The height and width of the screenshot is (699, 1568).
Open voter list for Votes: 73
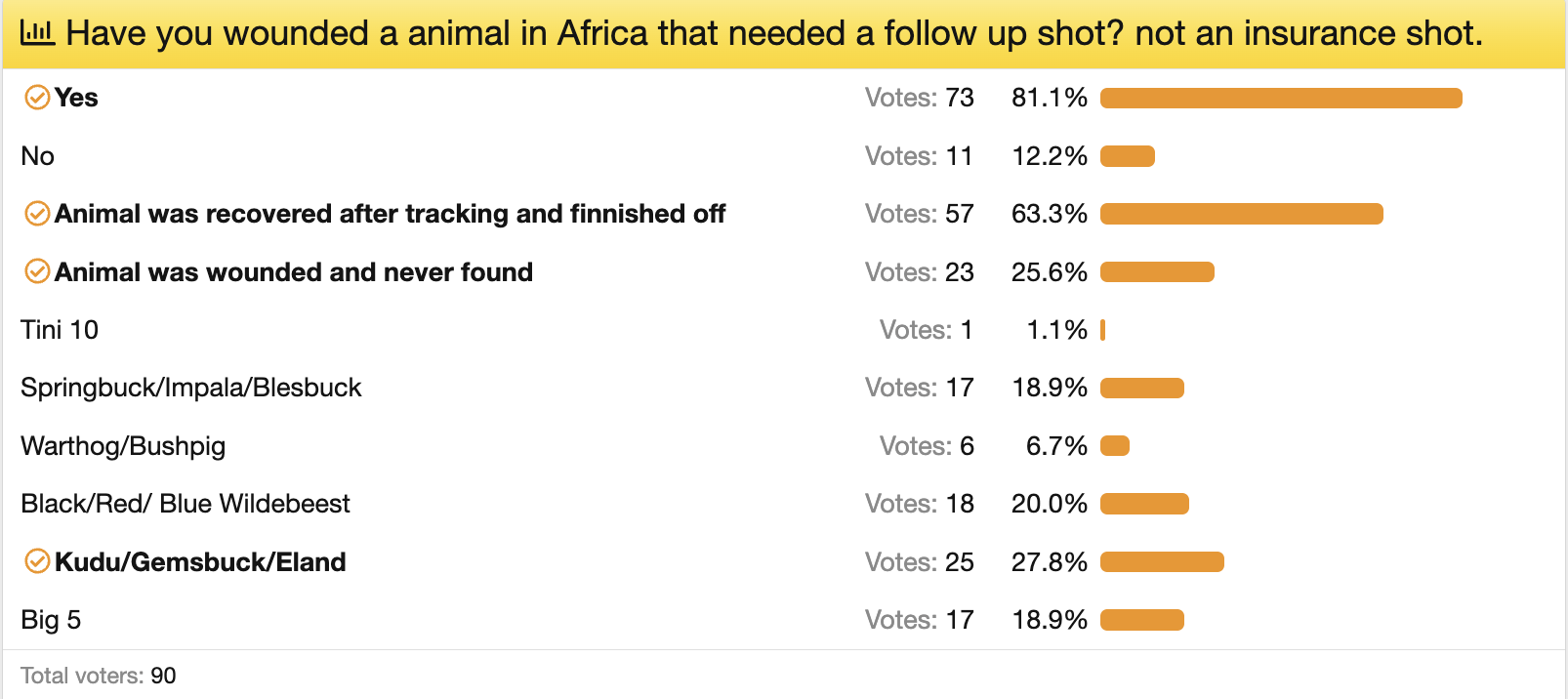coord(919,98)
